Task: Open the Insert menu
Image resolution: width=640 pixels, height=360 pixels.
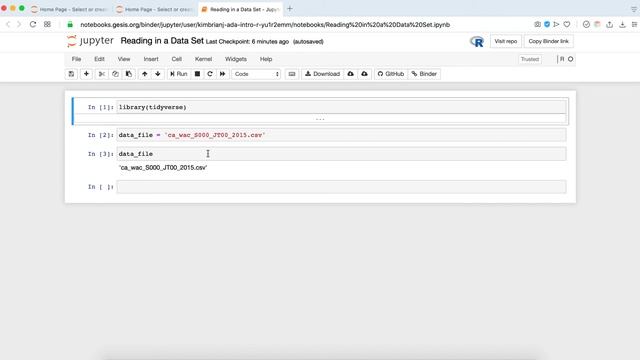Action: click(151, 59)
